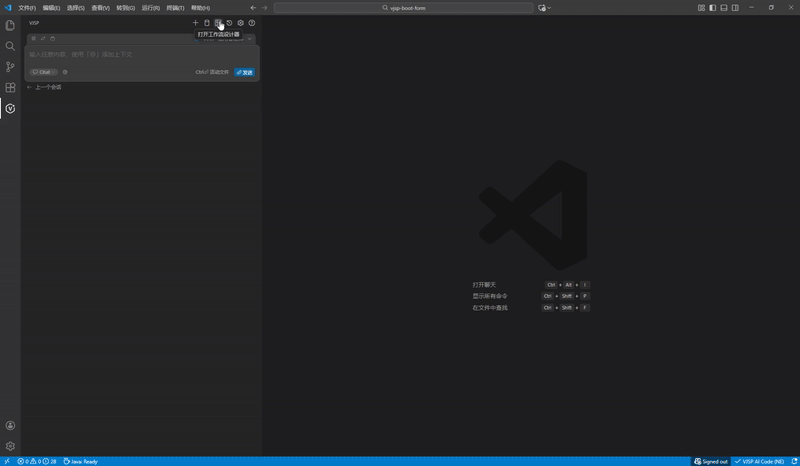Click the 发送 send button

pyautogui.click(x=245, y=72)
